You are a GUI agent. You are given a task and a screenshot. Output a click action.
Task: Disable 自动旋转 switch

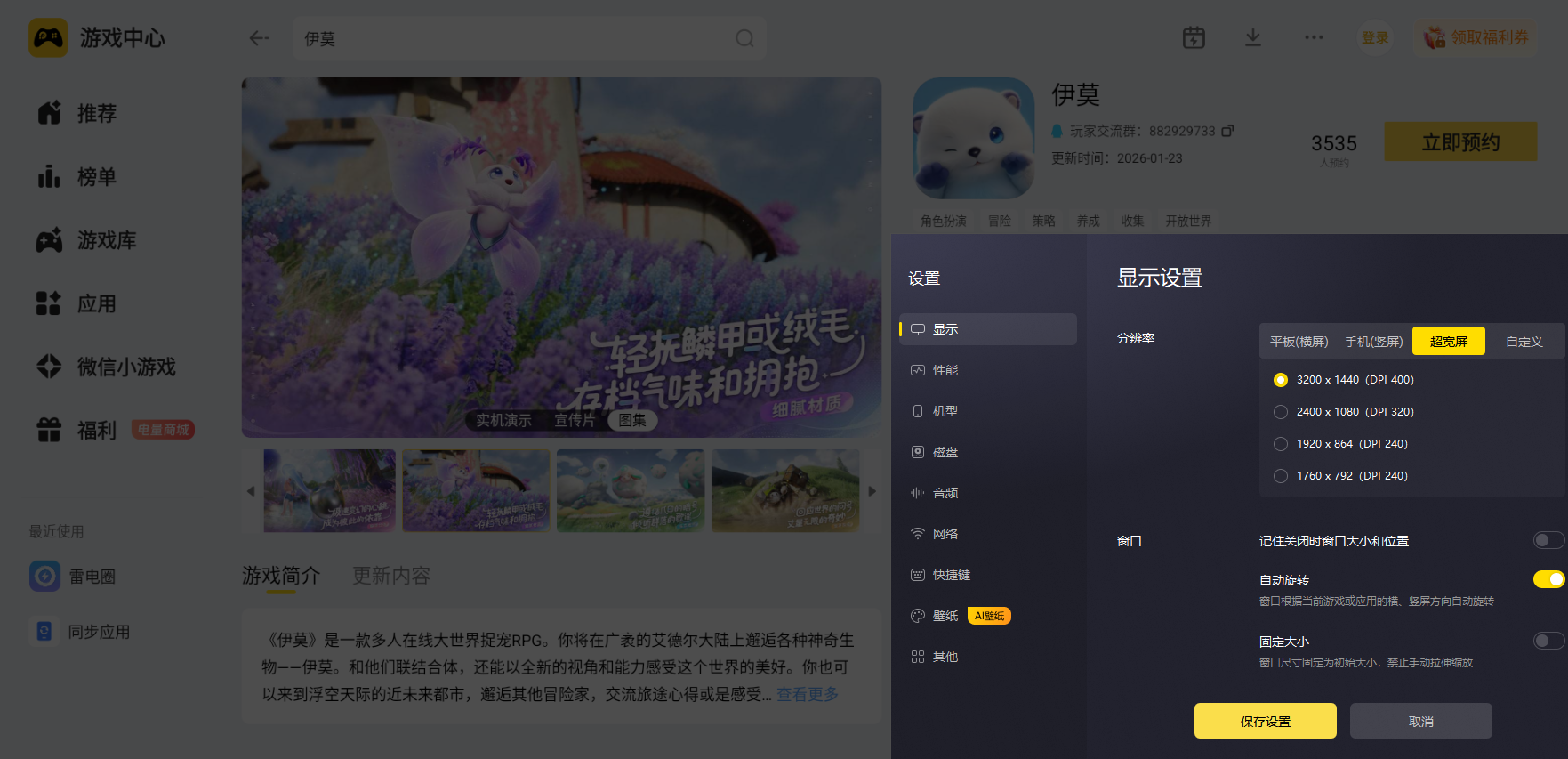[1548, 579]
